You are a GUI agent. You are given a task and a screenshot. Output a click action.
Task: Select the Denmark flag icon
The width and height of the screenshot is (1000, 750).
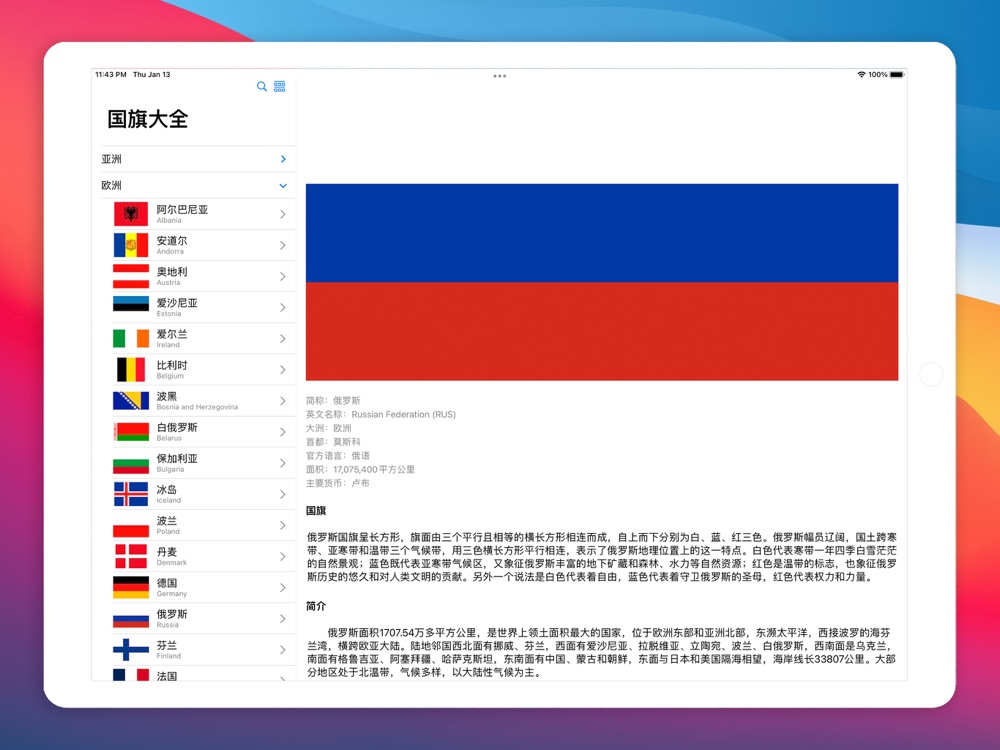pyautogui.click(x=131, y=556)
